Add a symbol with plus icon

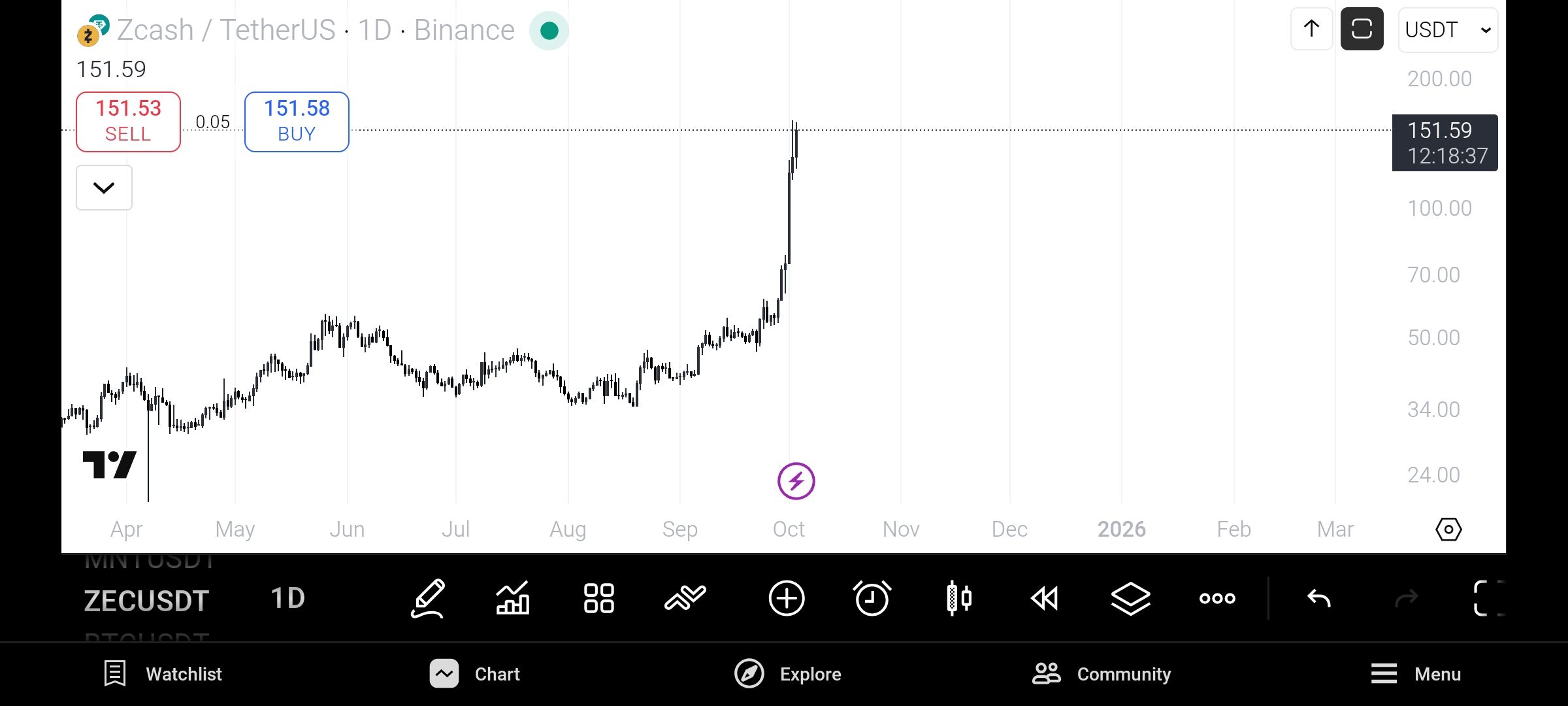pyautogui.click(x=786, y=598)
